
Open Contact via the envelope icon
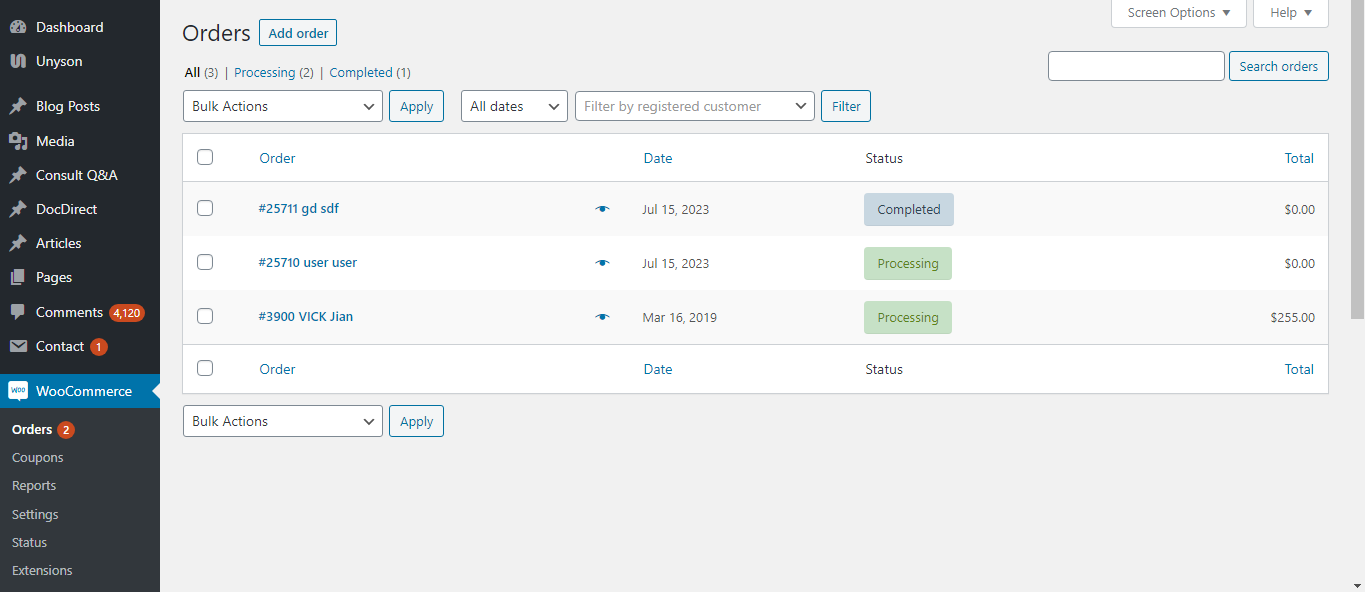tap(19, 346)
